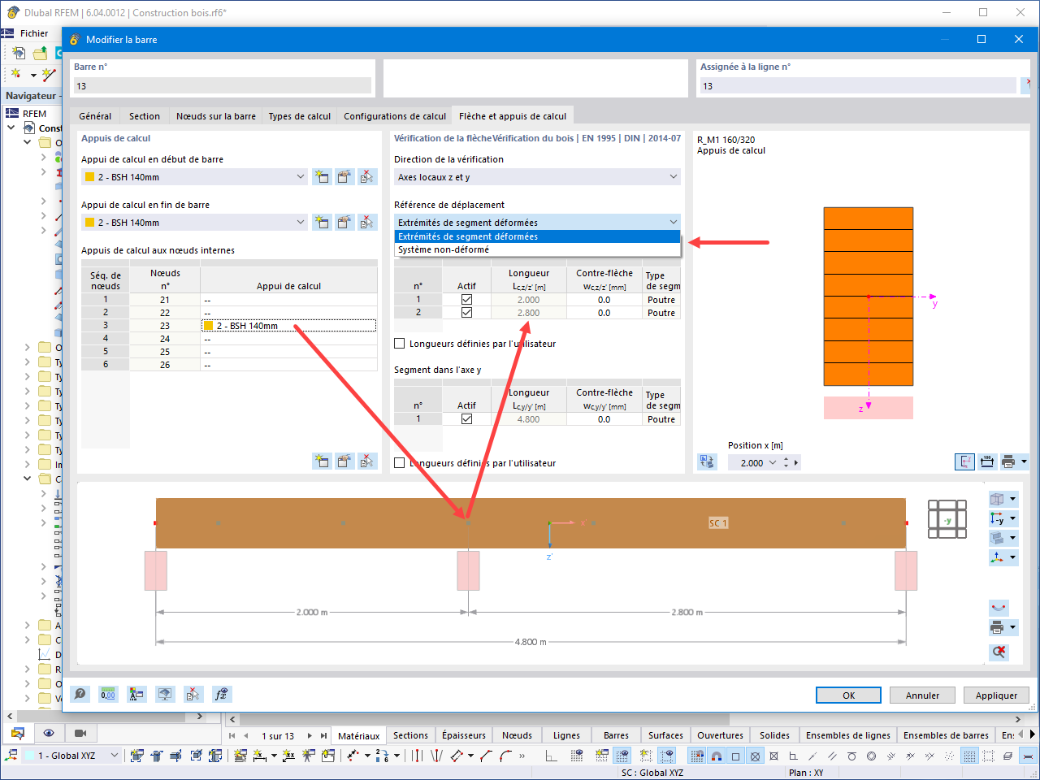Click the isometric view cube icon
1040x780 pixels.
tap(997, 499)
